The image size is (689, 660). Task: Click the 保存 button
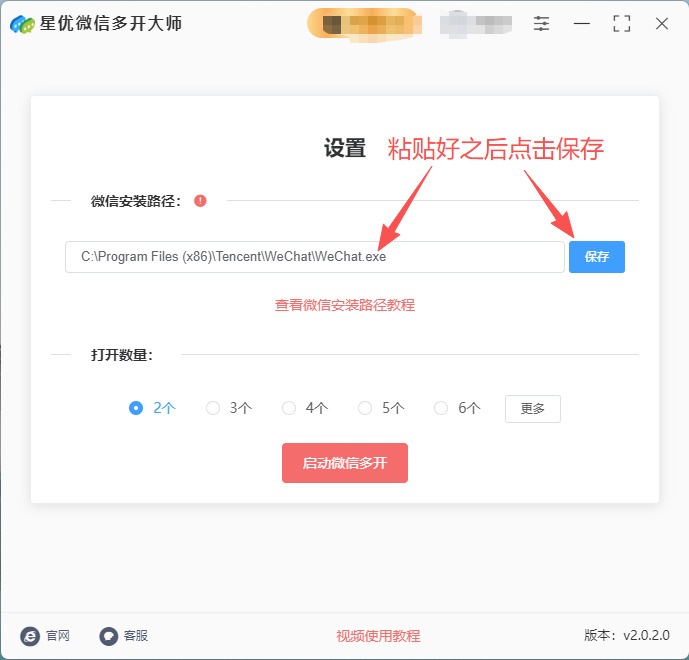597,257
